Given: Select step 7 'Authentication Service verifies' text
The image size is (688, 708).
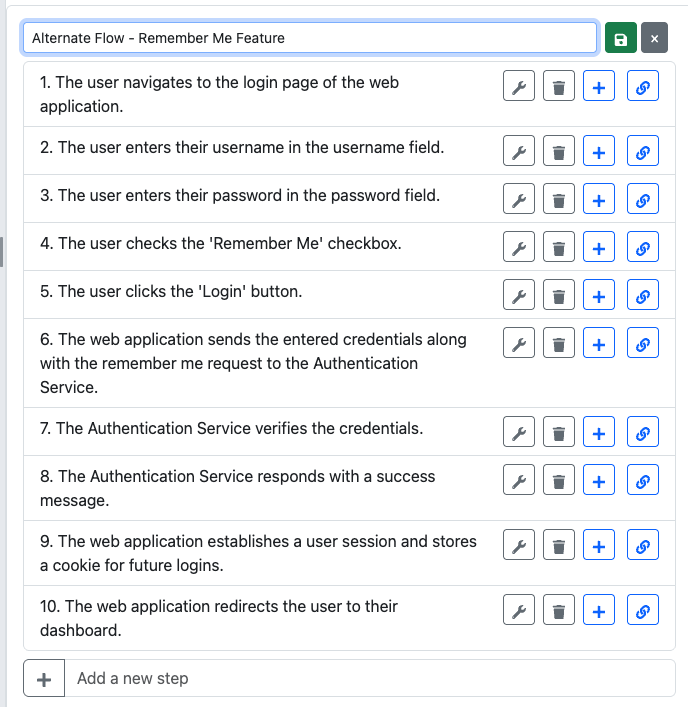Looking at the screenshot, I should click(231, 429).
